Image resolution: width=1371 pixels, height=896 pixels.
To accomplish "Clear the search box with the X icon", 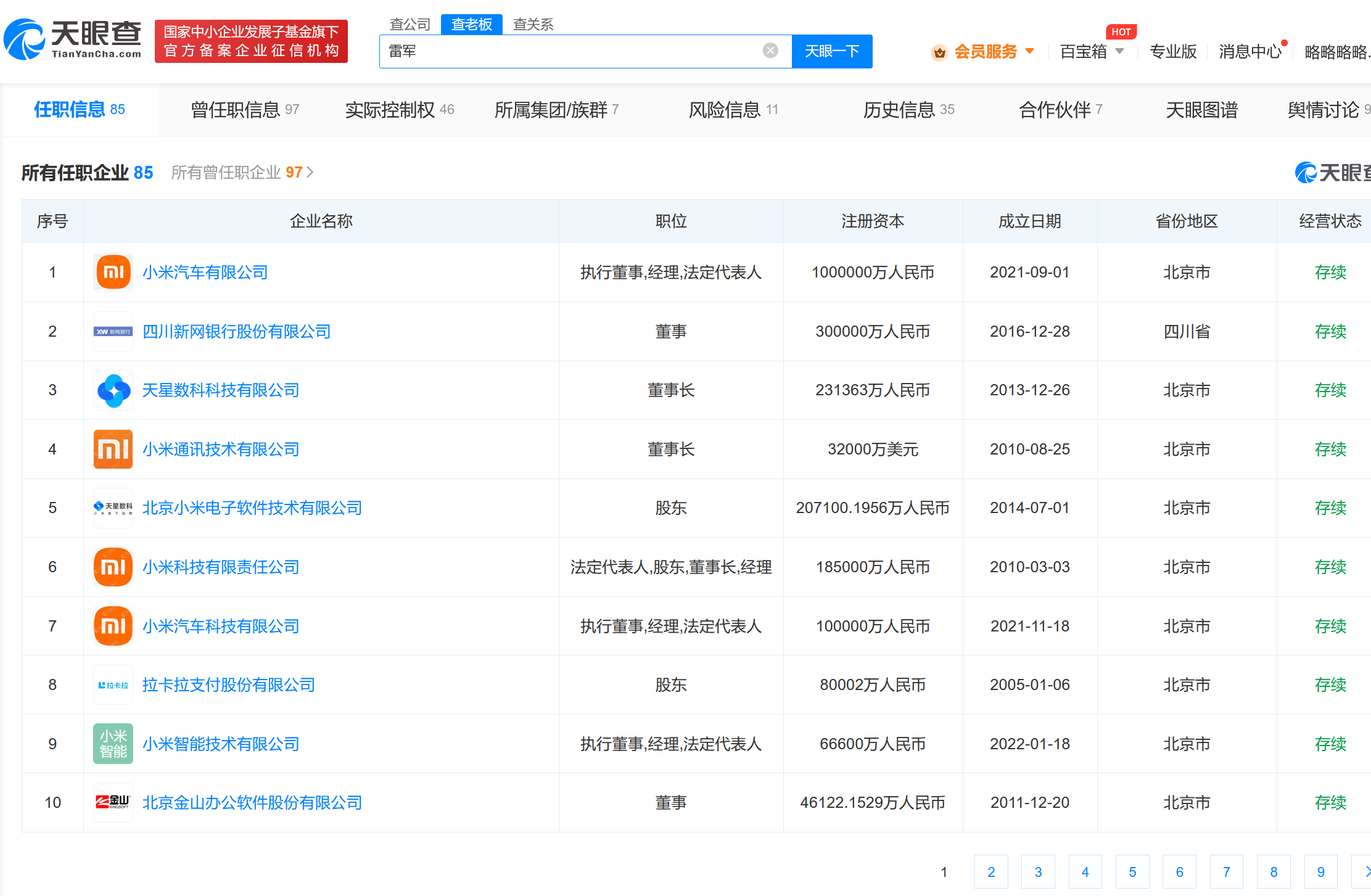I will [770, 51].
